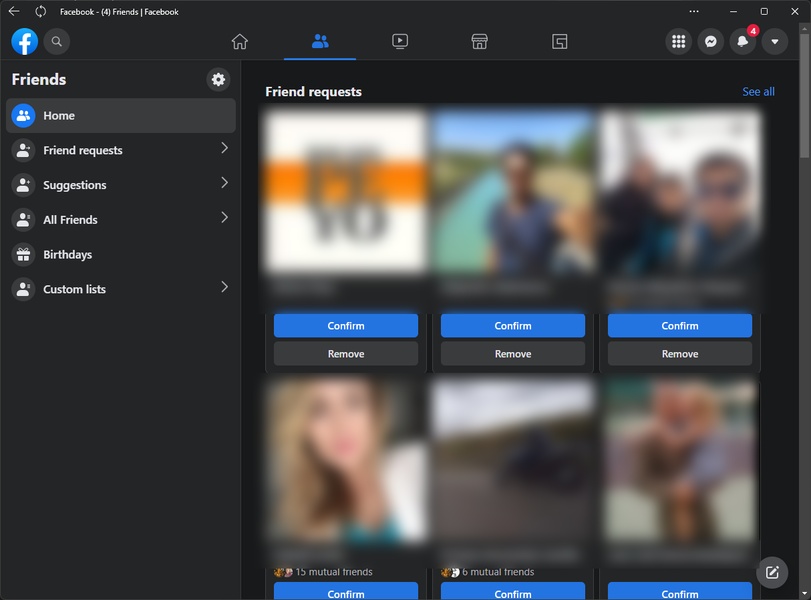Click the Facebook logo icon
811x600 pixels.
[25, 41]
